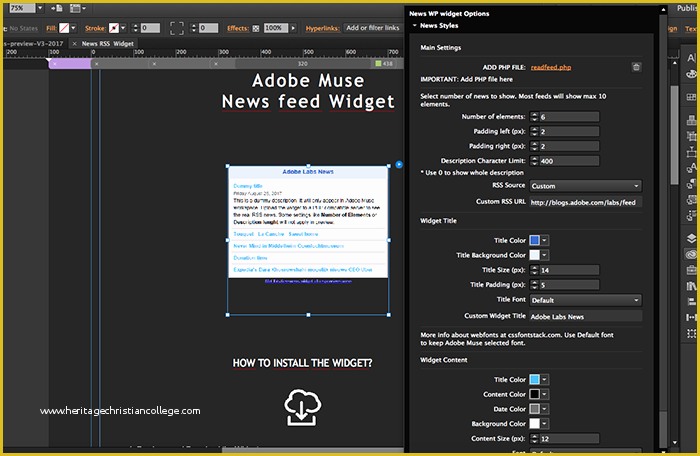
Task: Click the Description Character Limit stepper
Action: point(534,161)
